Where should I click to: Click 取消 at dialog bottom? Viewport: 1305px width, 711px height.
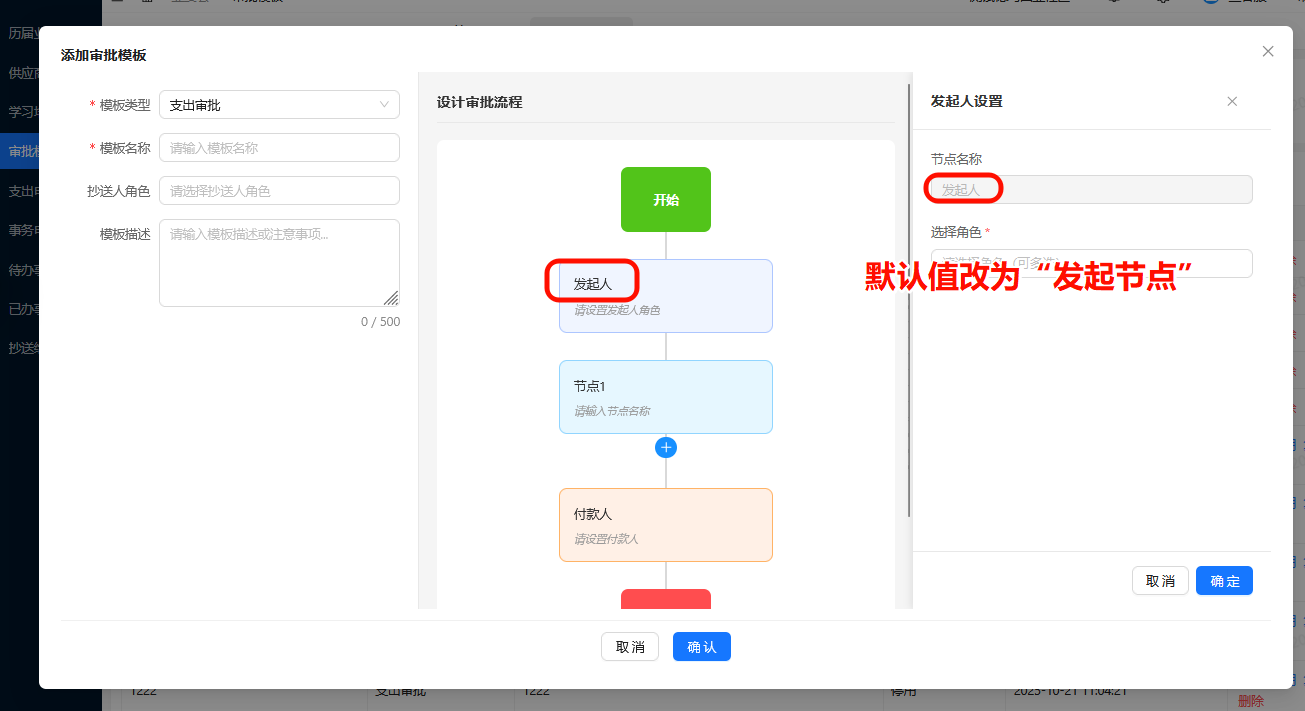630,647
